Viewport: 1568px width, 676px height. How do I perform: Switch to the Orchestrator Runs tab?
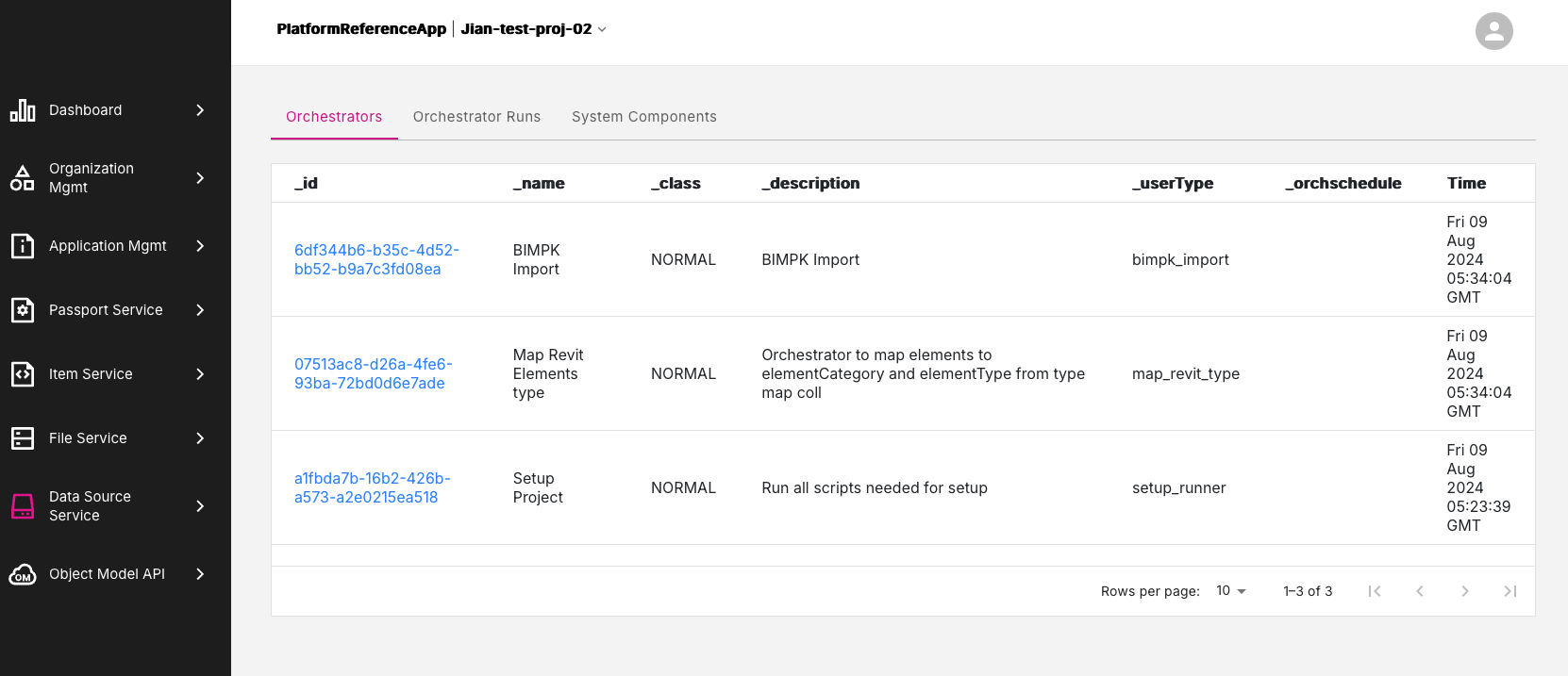tap(476, 117)
